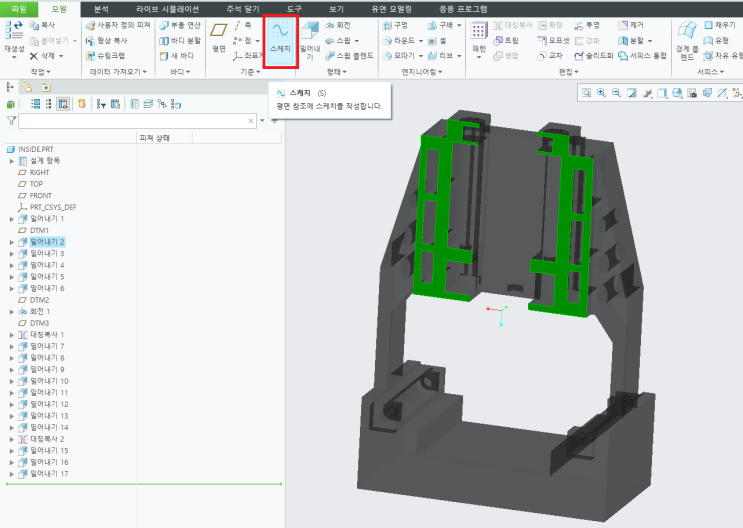Expand the 밀어내기 1 tree node
743x528 pixels.
(12, 219)
